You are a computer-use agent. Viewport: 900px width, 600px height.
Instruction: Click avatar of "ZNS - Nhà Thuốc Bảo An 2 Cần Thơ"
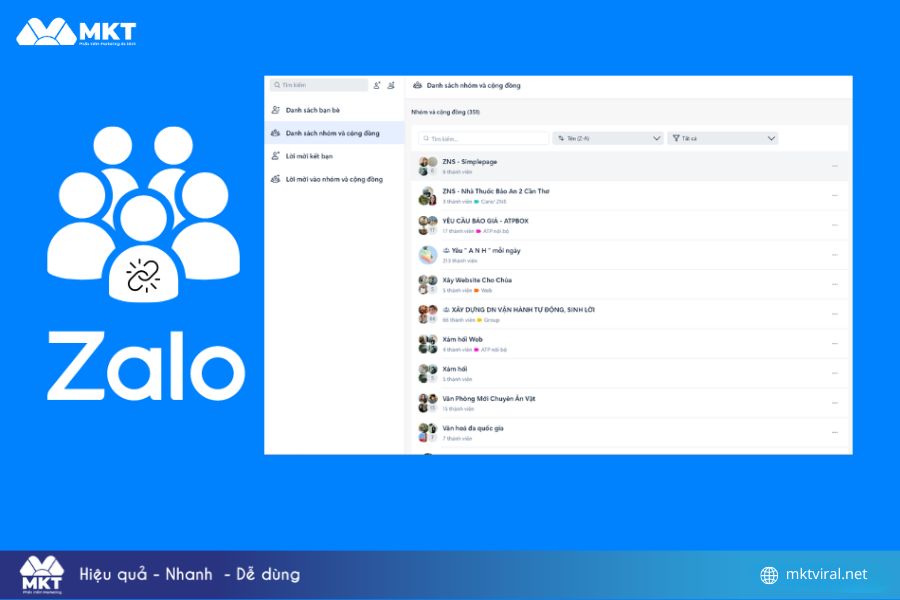coord(428,196)
